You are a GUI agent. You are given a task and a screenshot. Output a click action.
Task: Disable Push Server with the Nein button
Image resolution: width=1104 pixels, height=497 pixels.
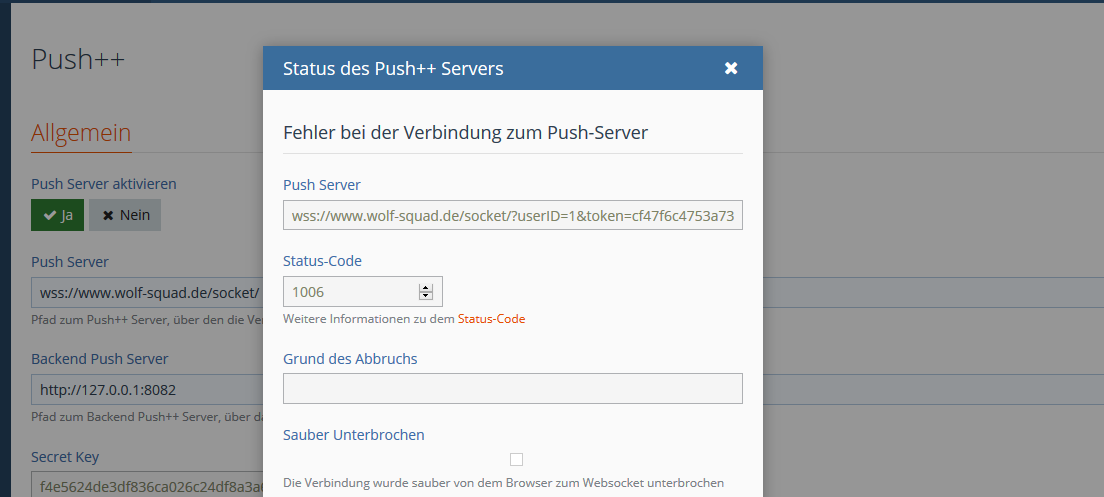tap(125, 215)
